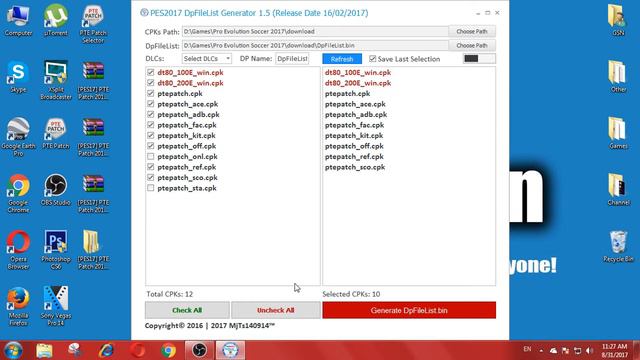Open the OBS Studio desktop shortcut

[x=56, y=190]
